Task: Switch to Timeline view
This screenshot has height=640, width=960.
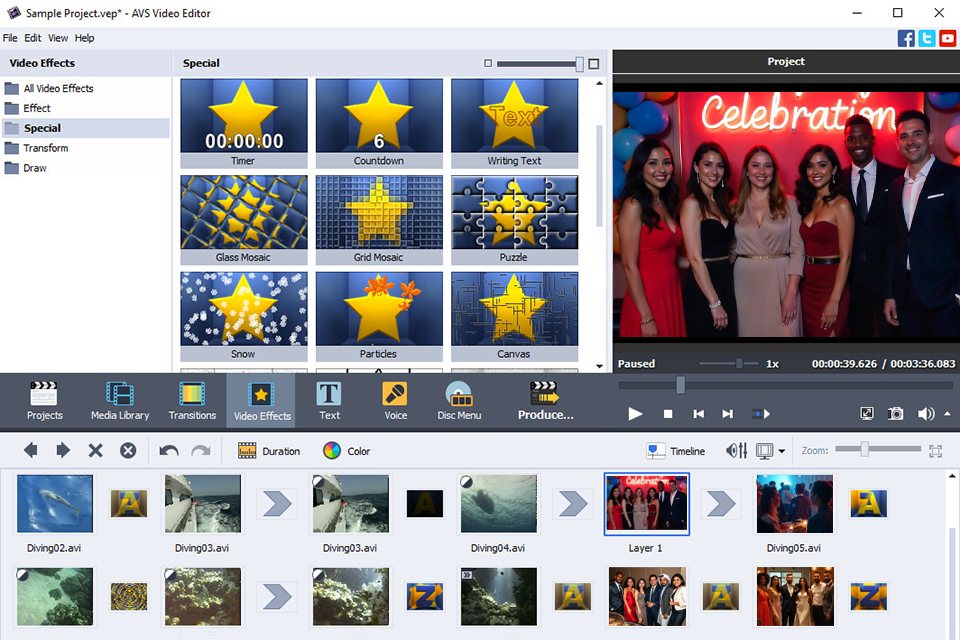Action: 675,451
